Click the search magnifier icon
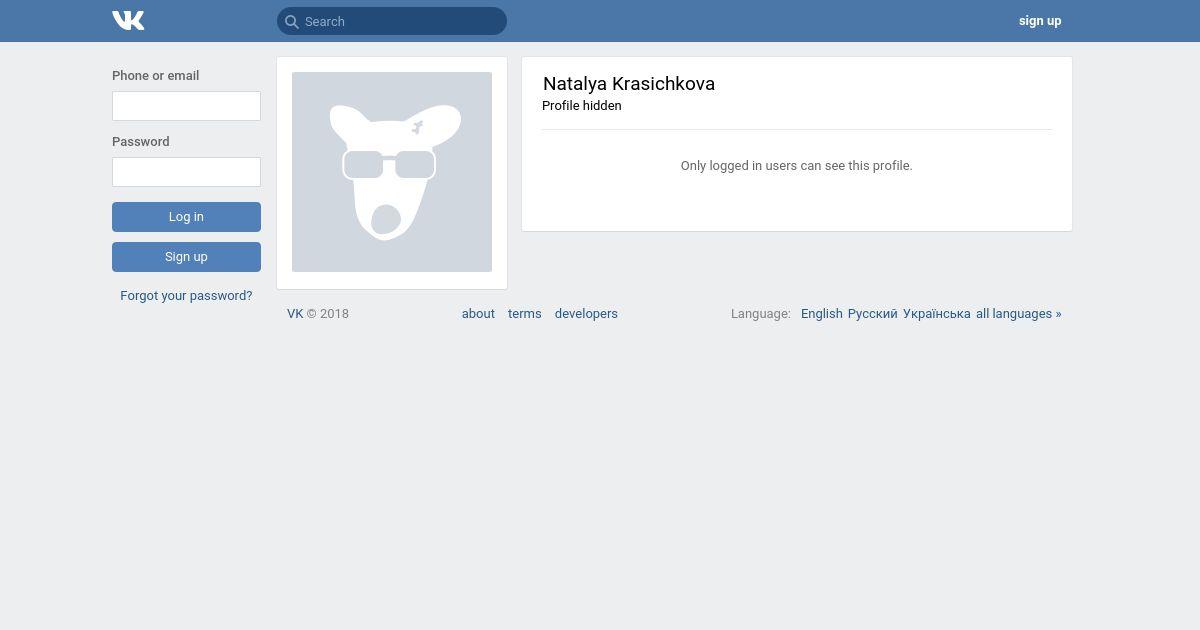This screenshot has height=630, width=1200. click(x=292, y=21)
